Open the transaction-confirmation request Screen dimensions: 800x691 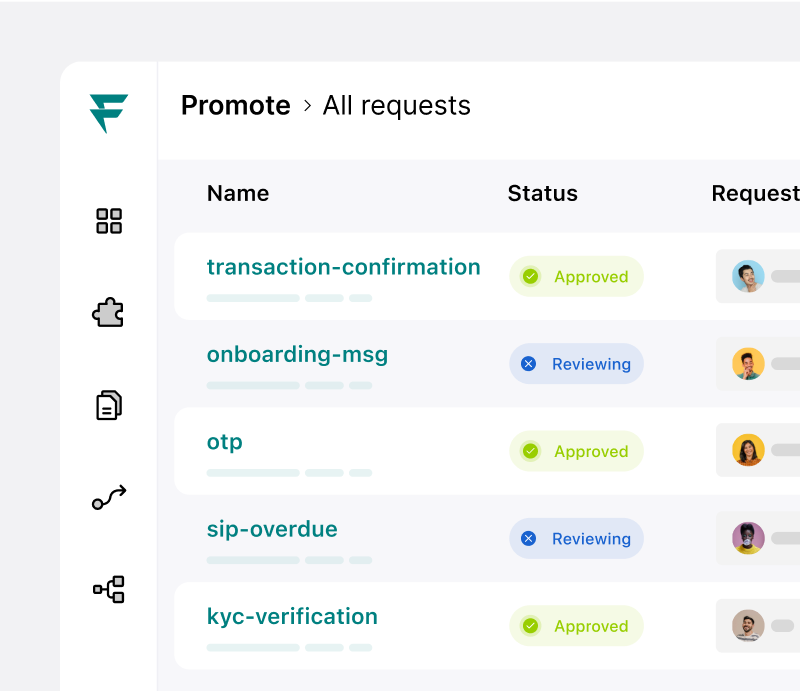coord(343,267)
